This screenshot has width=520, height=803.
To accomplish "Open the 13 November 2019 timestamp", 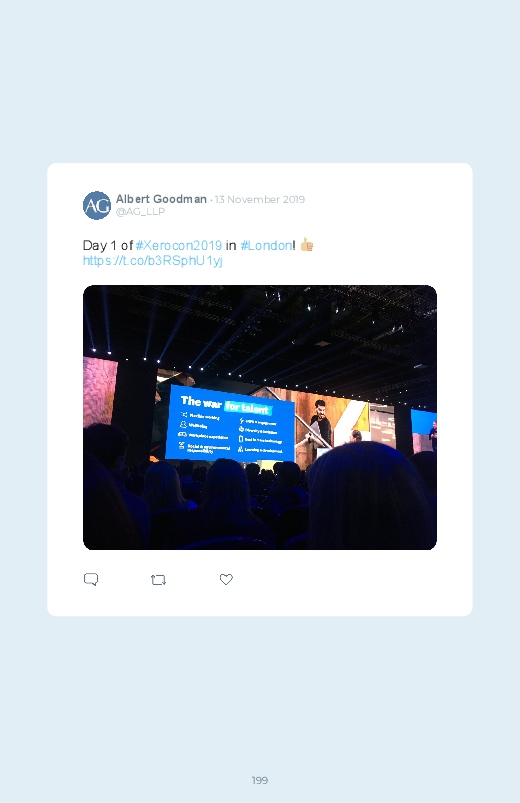I will [260, 199].
